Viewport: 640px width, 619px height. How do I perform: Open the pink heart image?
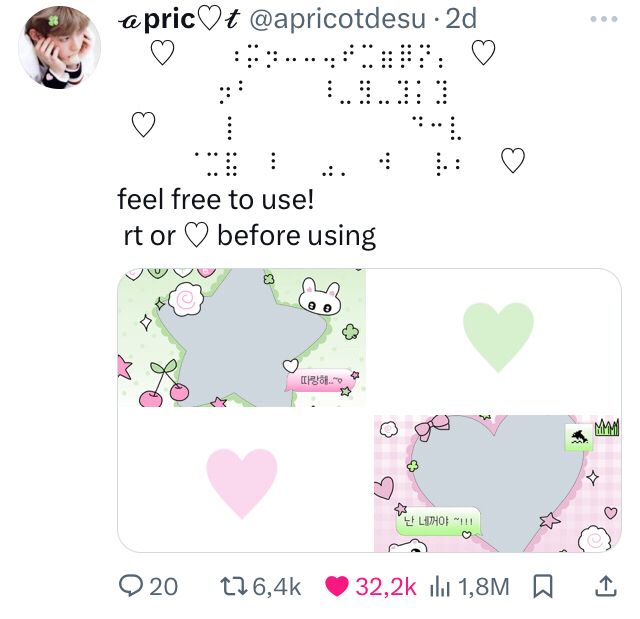click(x=242, y=483)
